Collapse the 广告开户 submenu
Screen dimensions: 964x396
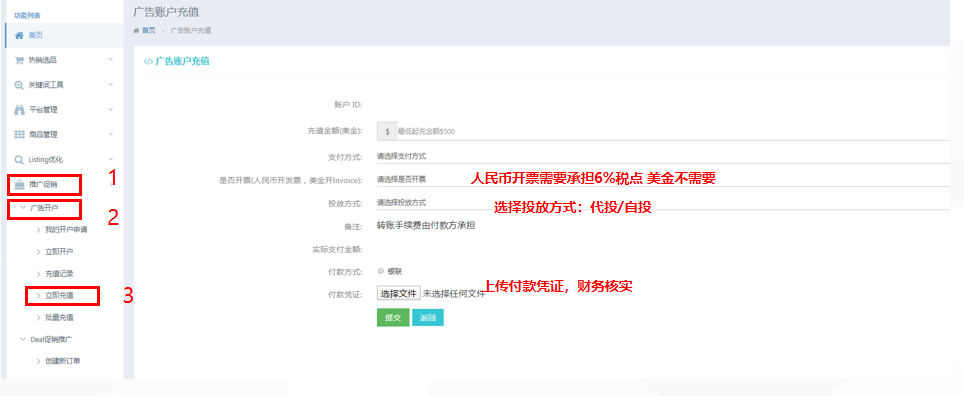[x=23, y=208]
